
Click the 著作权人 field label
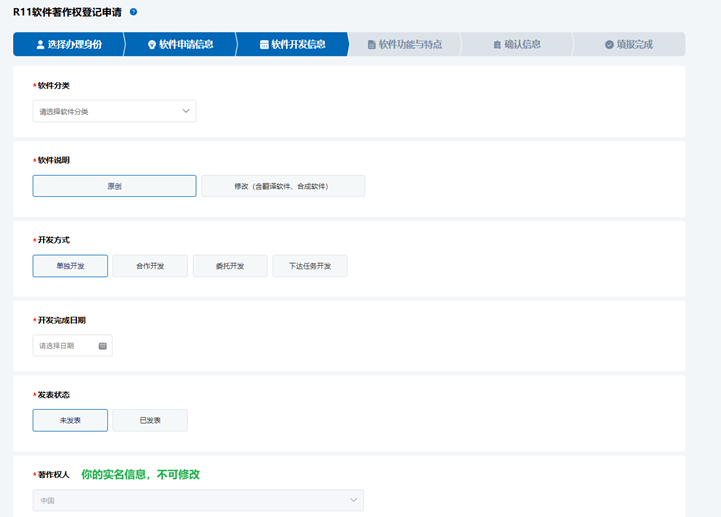click(x=53, y=475)
